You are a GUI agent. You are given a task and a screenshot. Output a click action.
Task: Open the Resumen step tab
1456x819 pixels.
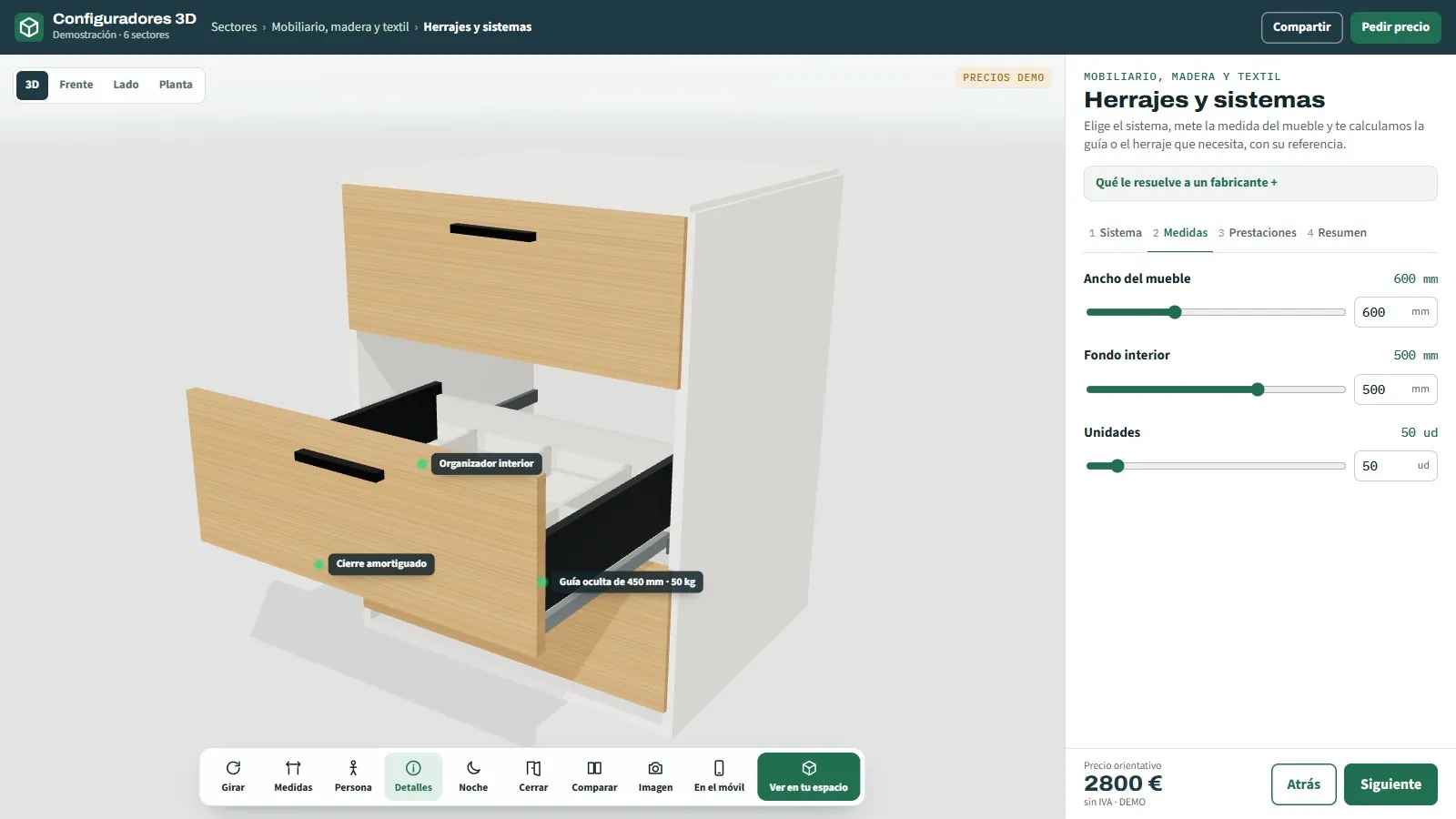(1337, 233)
